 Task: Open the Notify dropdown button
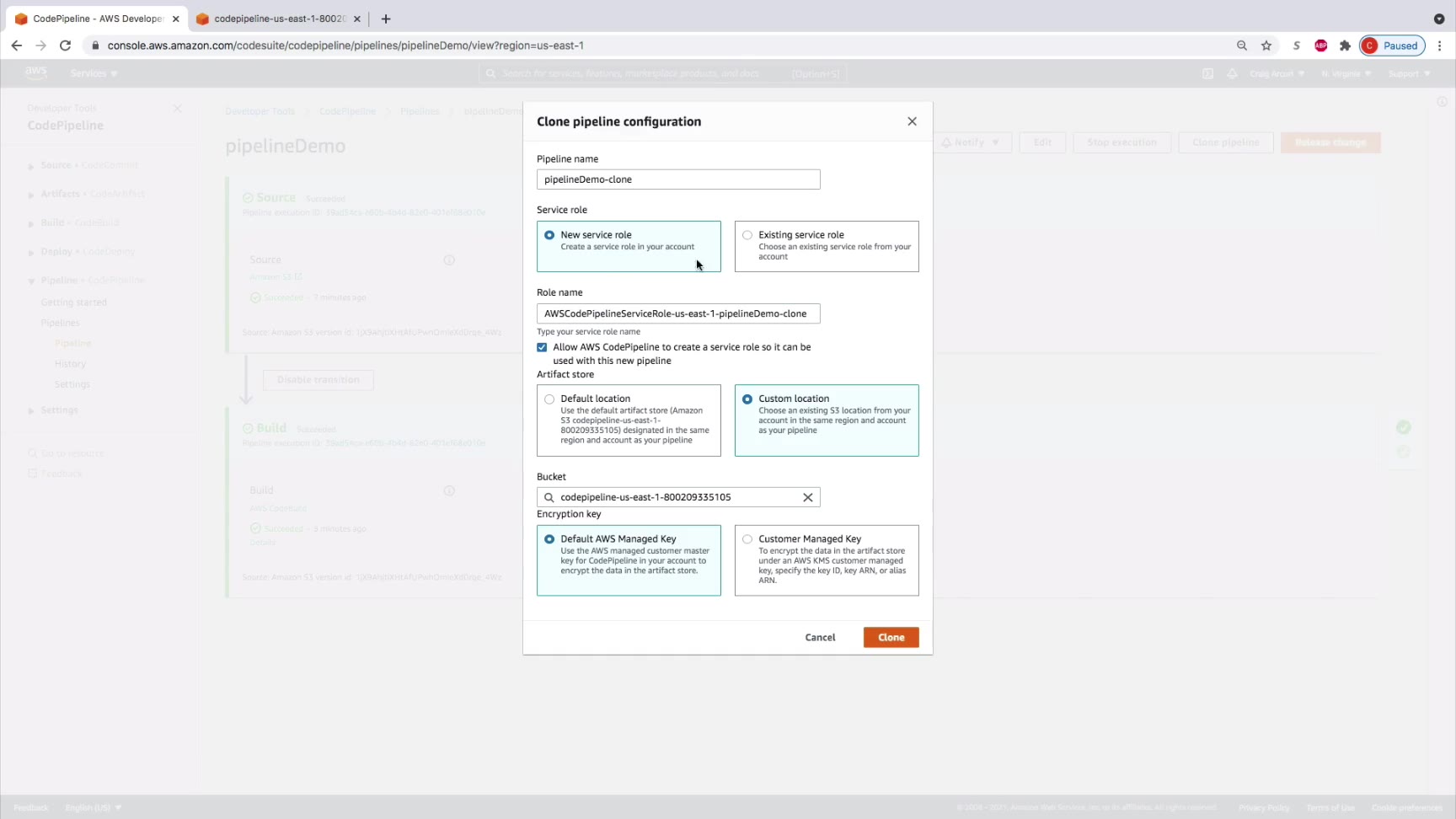point(971,142)
